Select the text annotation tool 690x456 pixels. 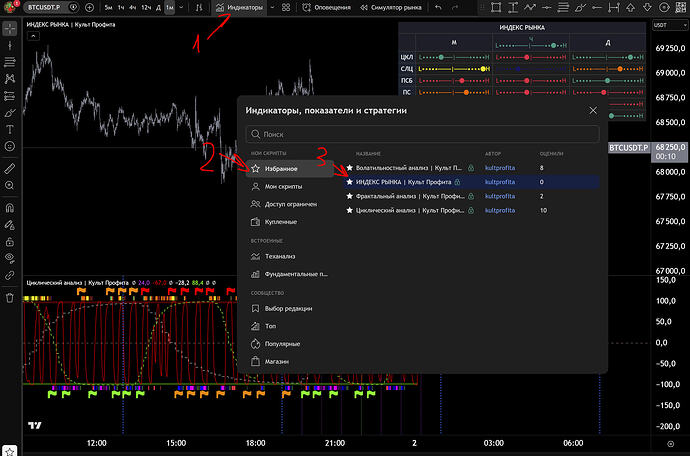10,129
